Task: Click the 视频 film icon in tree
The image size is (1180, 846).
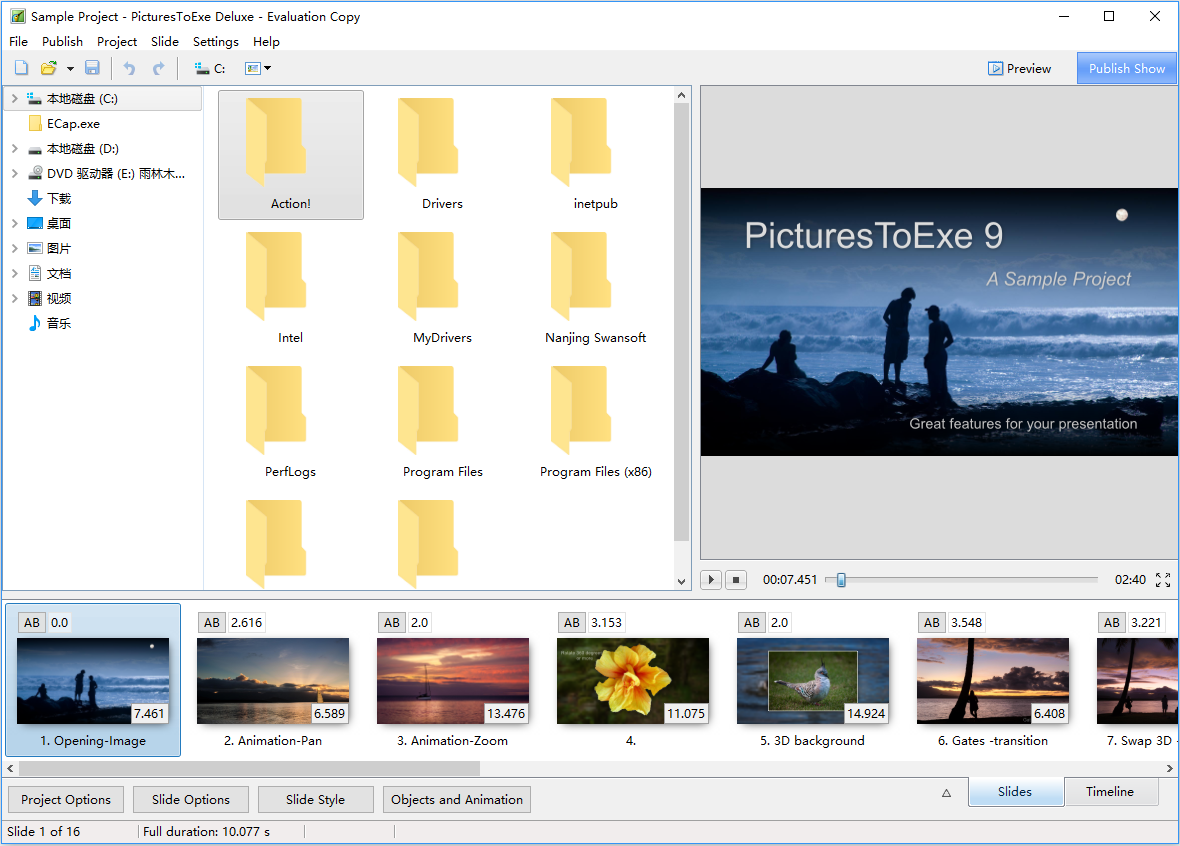Action: tap(35, 298)
